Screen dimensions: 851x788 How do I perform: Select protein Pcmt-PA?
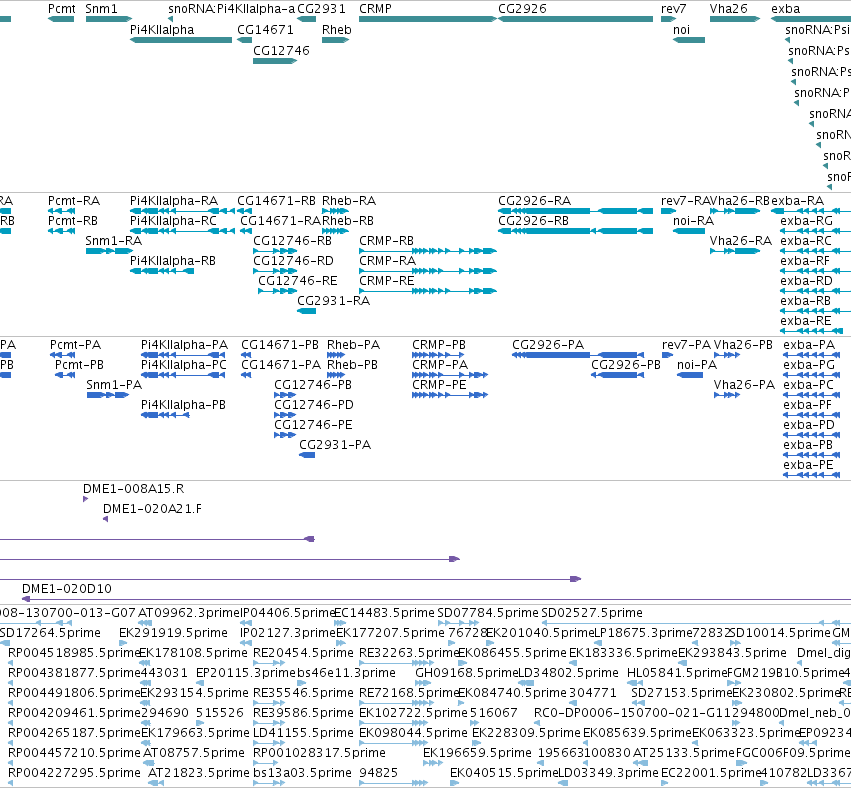click(62, 355)
